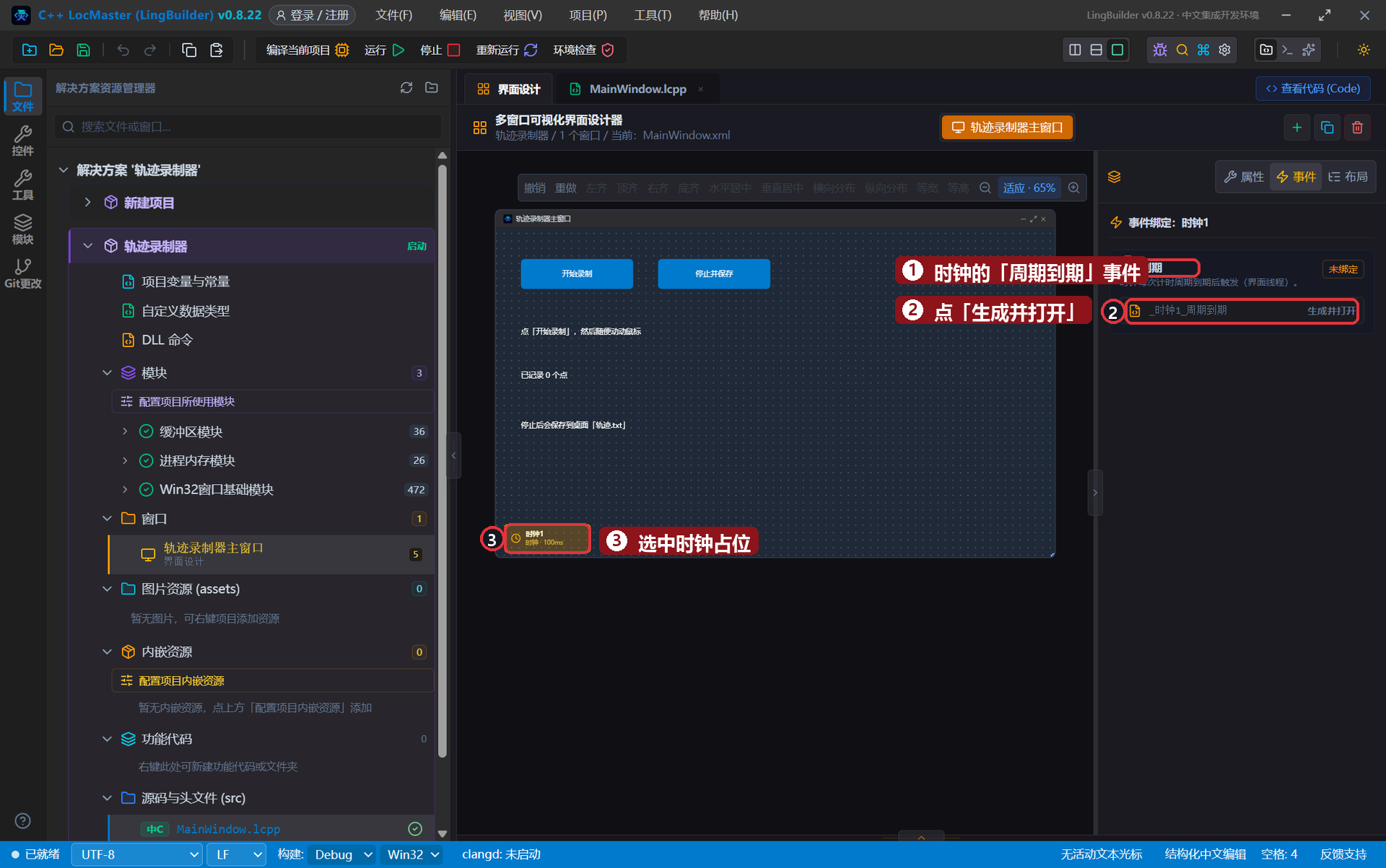Open the Git changes sidebar panel
Image resolution: width=1386 pixels, height=868 pixels.
[x=23, y=274]
